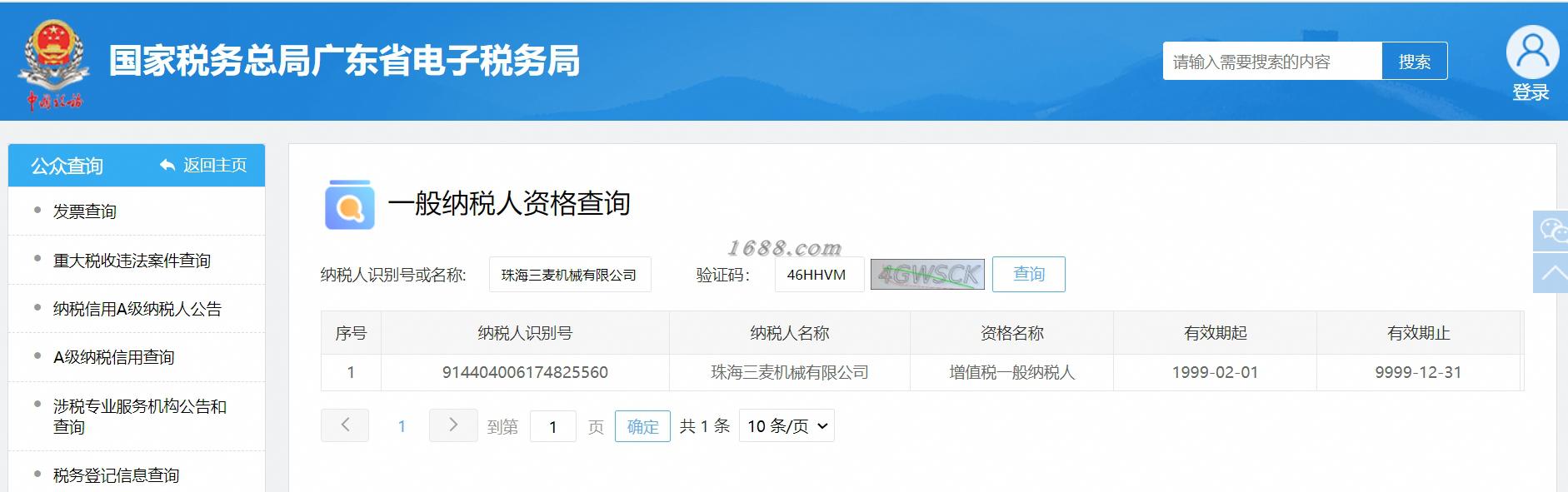Click the row number 1 cell
Screen dimensions: 1568x492
click(351, 372)
